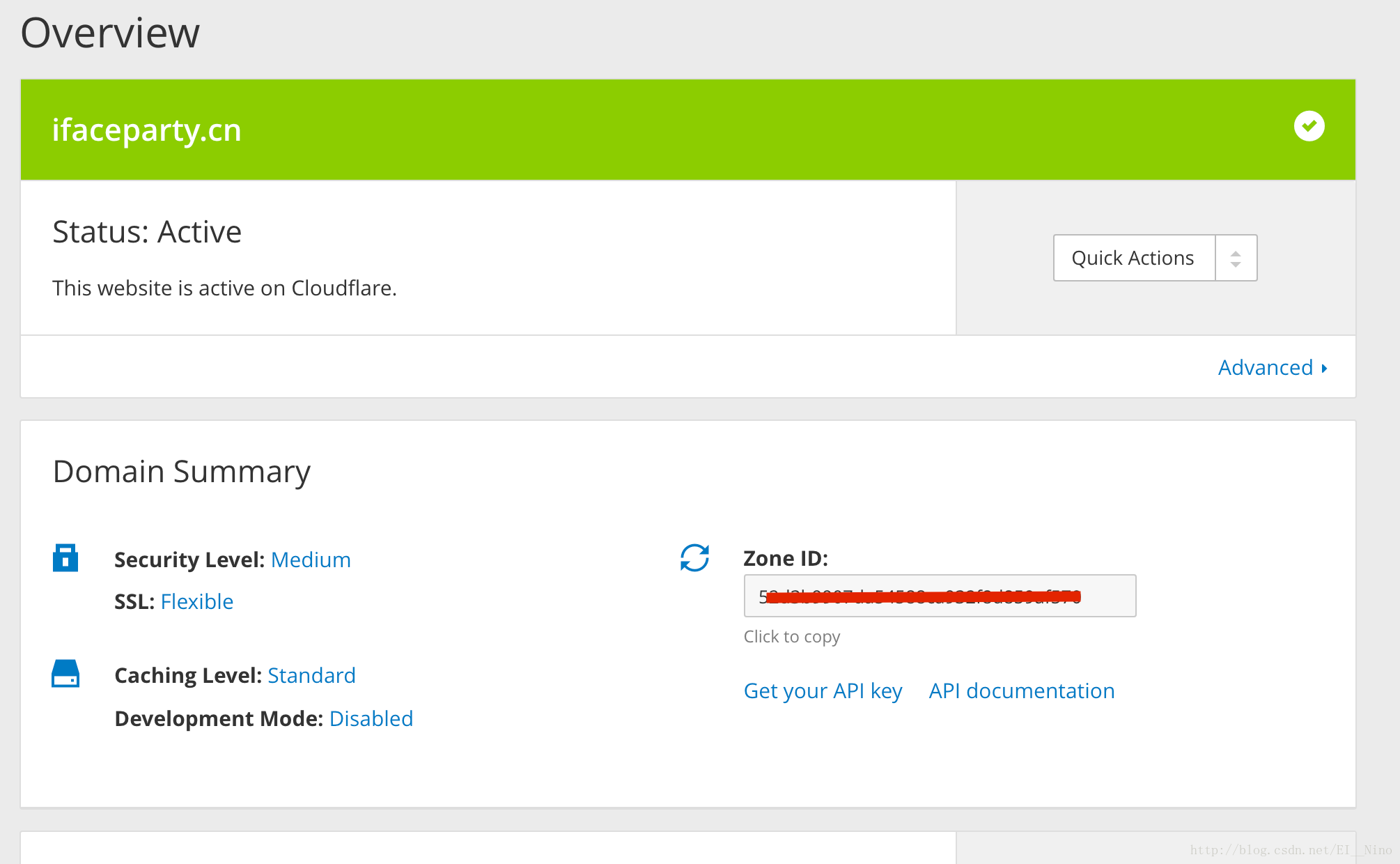Viewport: 1400px width, 864px height.
Task: Click the Security Level: label
Action: (189, 560)
